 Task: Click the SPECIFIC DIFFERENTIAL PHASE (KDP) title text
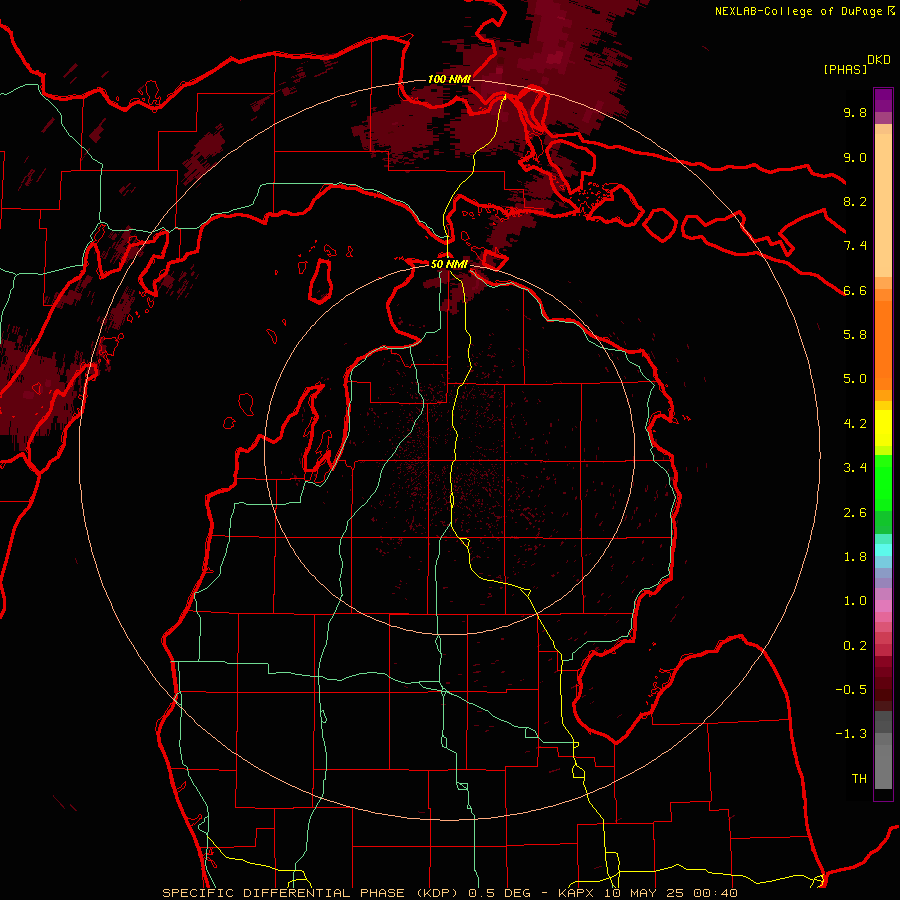pos(313,893)
